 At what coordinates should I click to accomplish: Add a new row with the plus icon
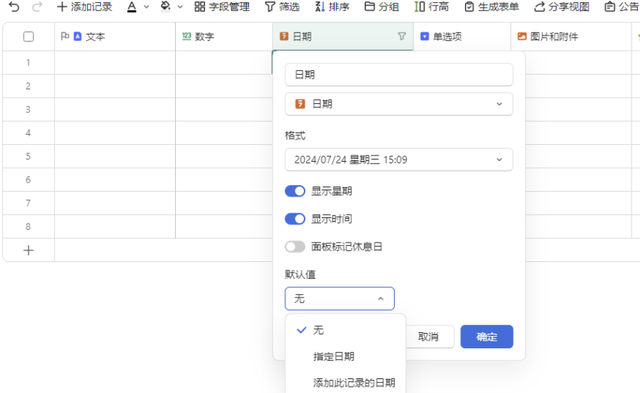[28, 250]
